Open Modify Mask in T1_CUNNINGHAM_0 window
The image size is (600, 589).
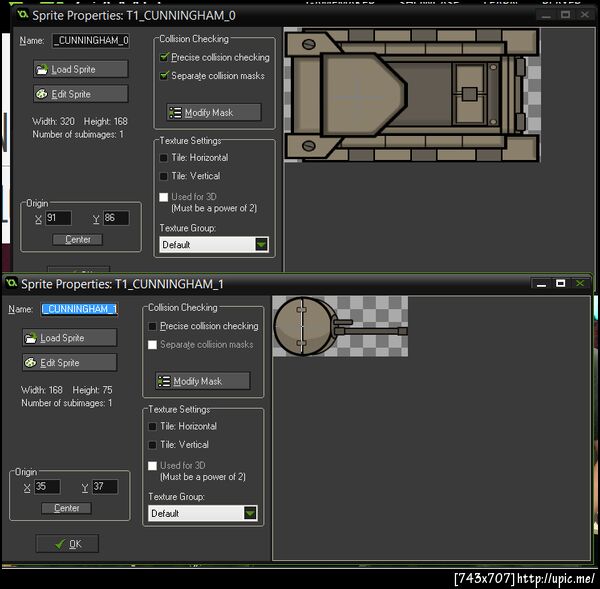coord(214,113)
